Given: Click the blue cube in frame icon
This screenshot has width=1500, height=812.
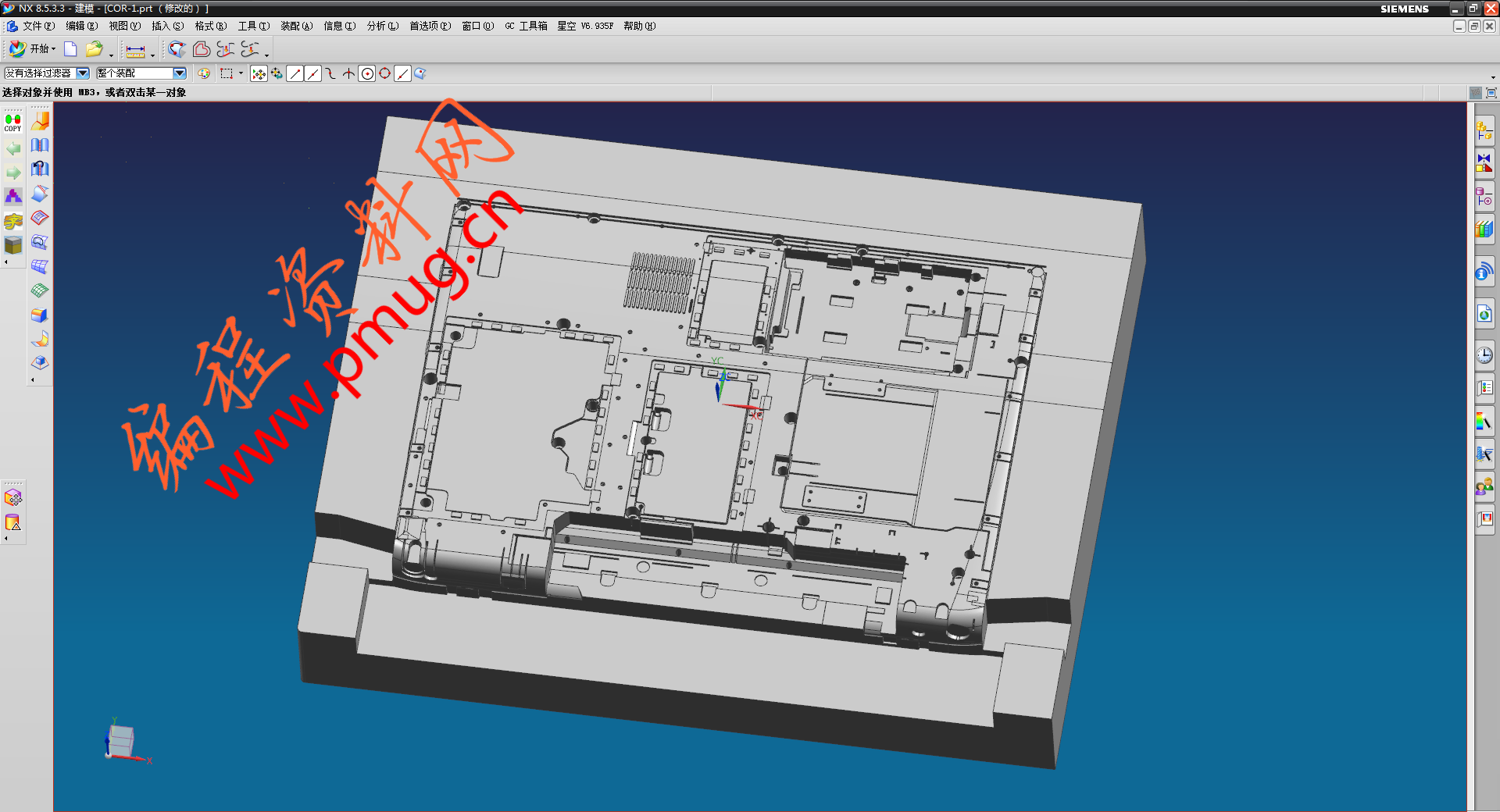Looking at the screenshot, I should 40,363.
